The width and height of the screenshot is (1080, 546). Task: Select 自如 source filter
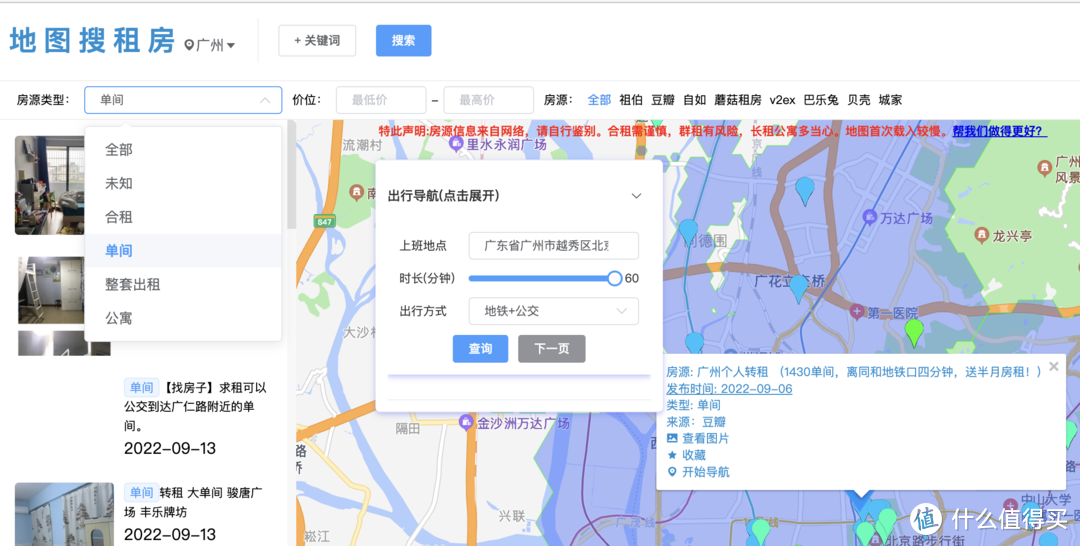(694, 100)
